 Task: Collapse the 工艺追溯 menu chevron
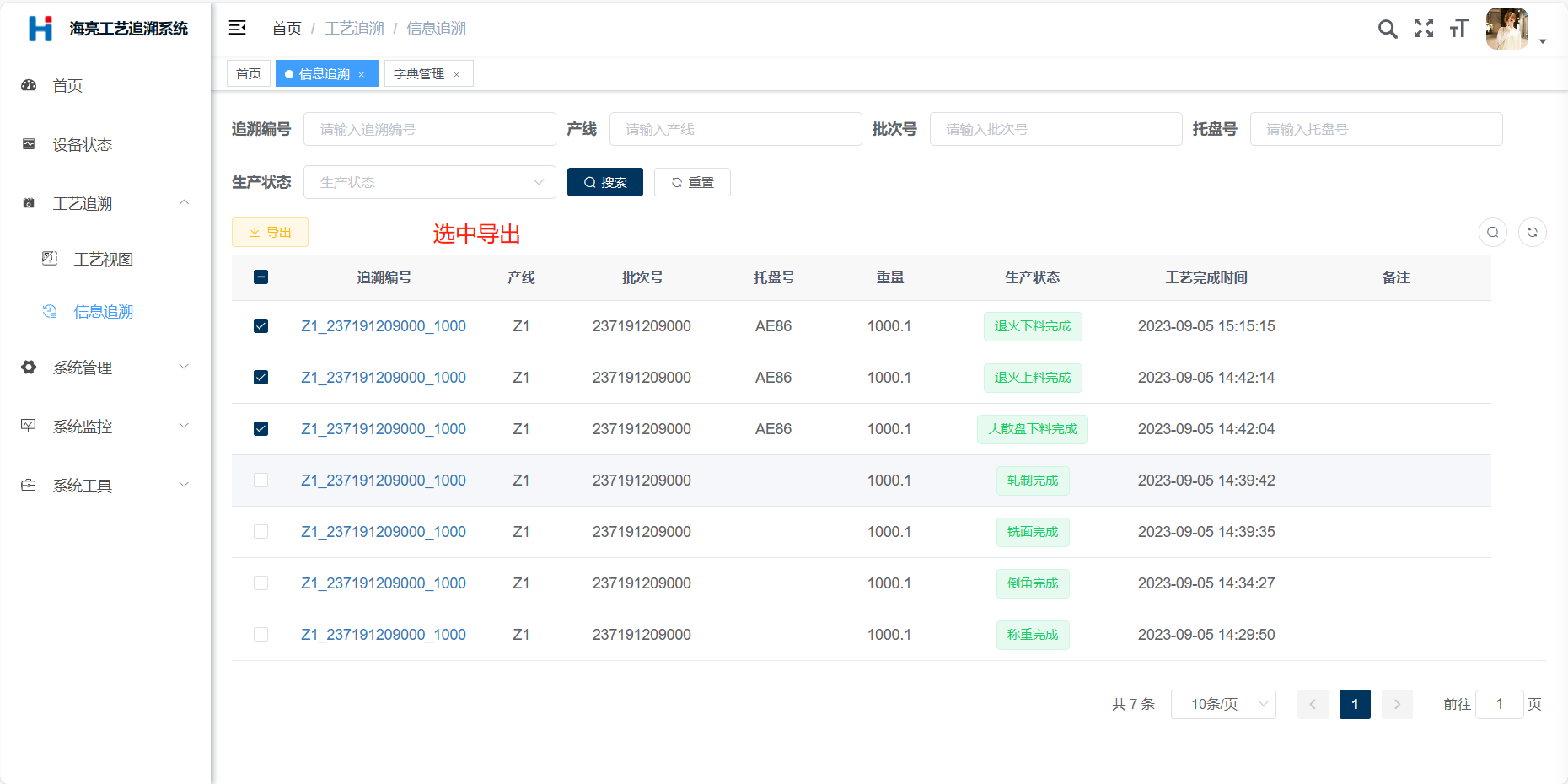click(184, 202)
